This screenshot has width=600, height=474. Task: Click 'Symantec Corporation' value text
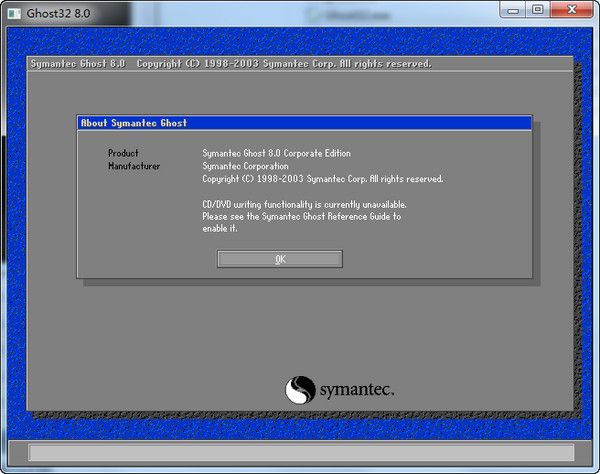245,166
